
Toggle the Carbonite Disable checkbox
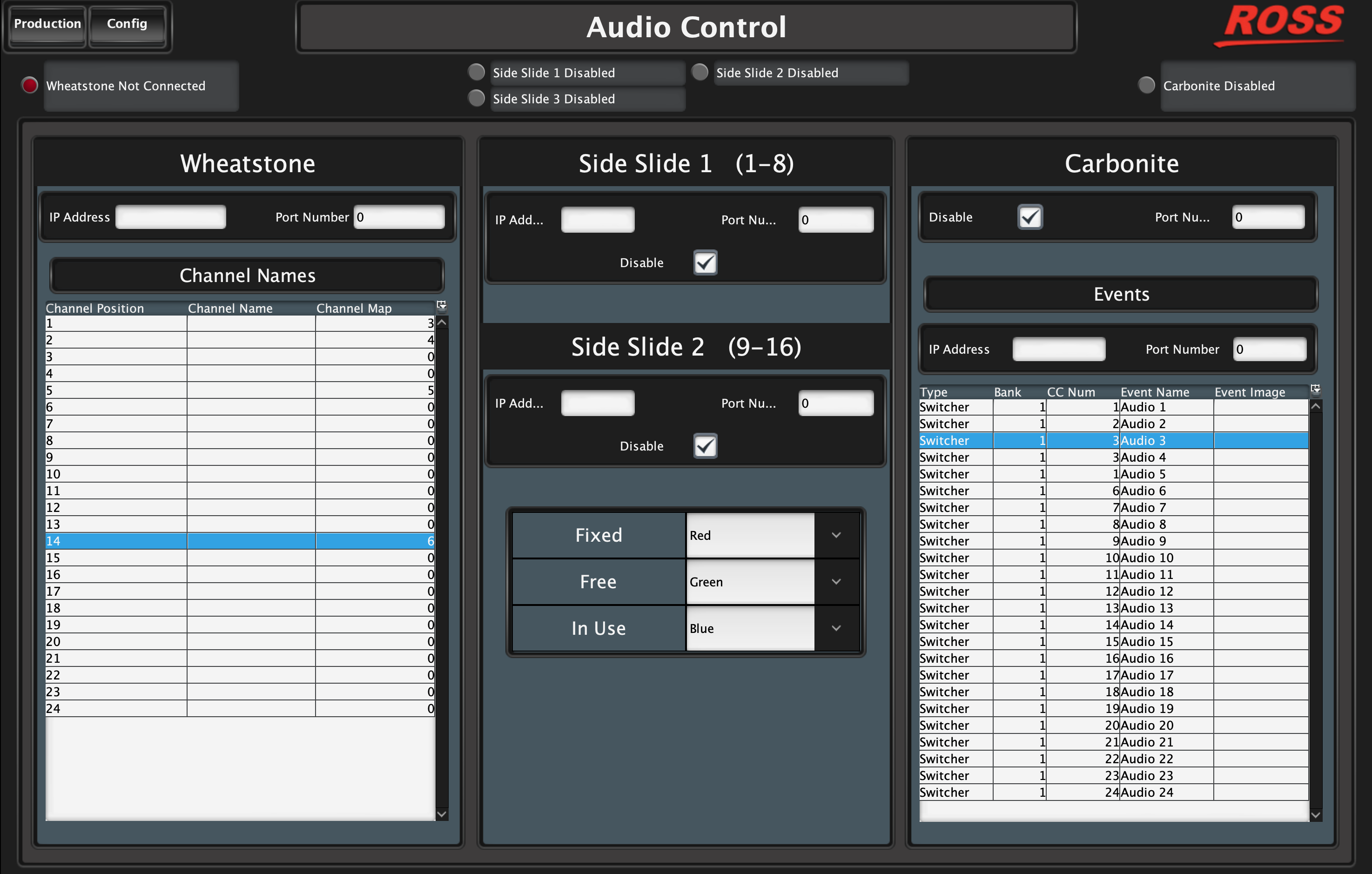pos(1030,217)
